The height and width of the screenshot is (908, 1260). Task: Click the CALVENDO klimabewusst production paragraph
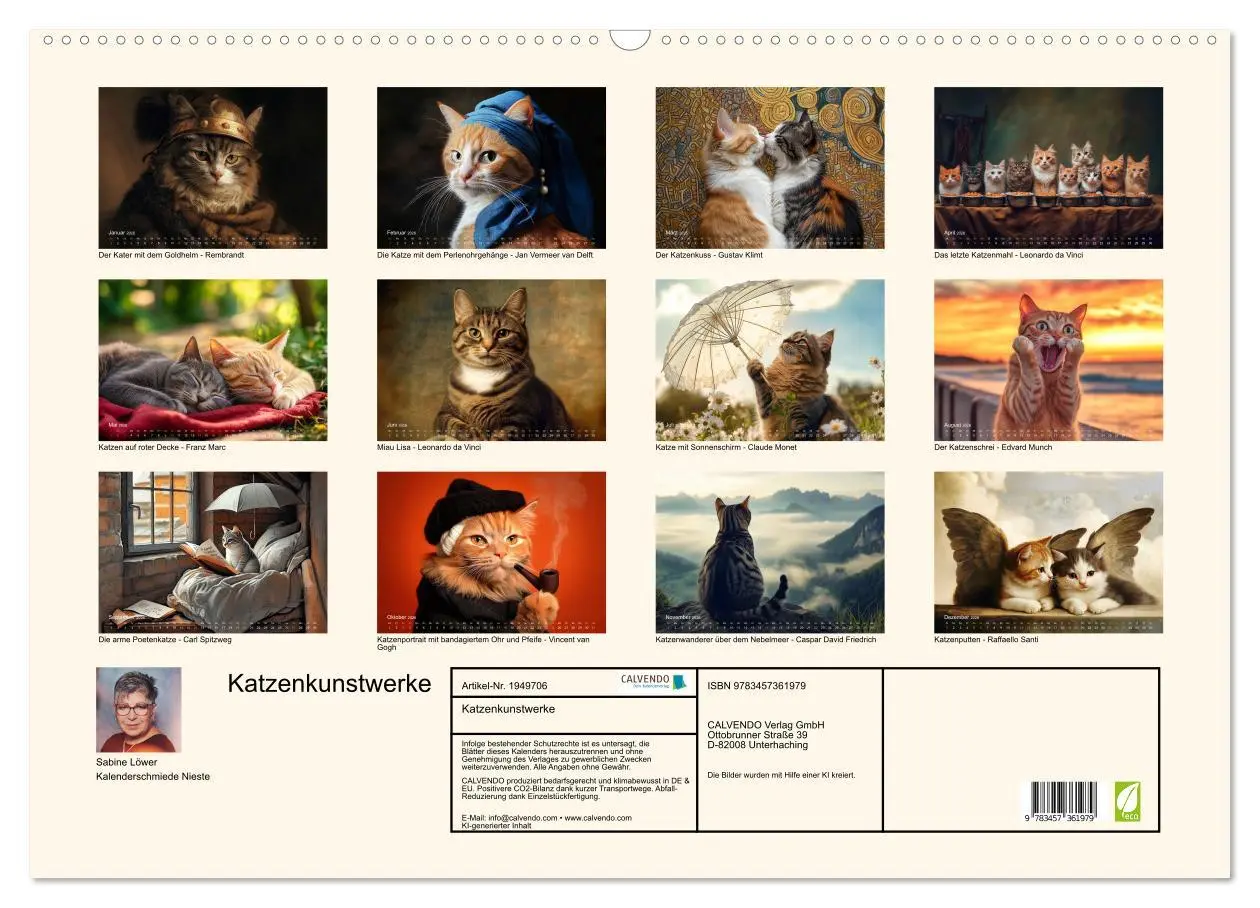coord(576,788)
